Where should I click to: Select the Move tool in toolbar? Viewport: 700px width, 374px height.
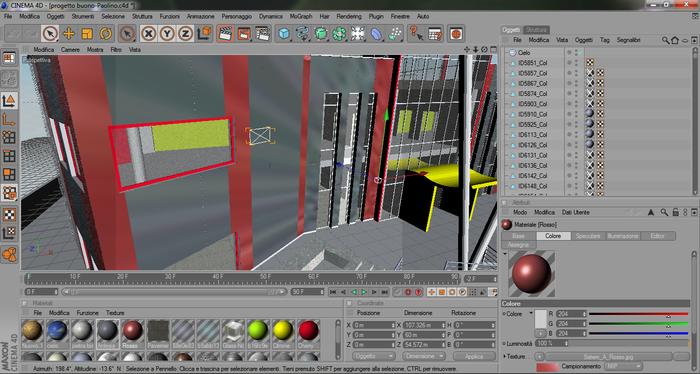pyautogui.click(x=69, y=33)
